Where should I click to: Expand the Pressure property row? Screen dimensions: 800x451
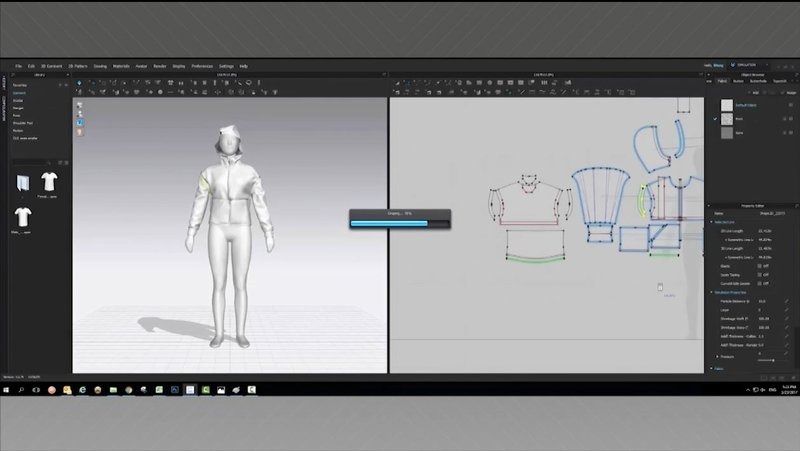pos(717,356)
